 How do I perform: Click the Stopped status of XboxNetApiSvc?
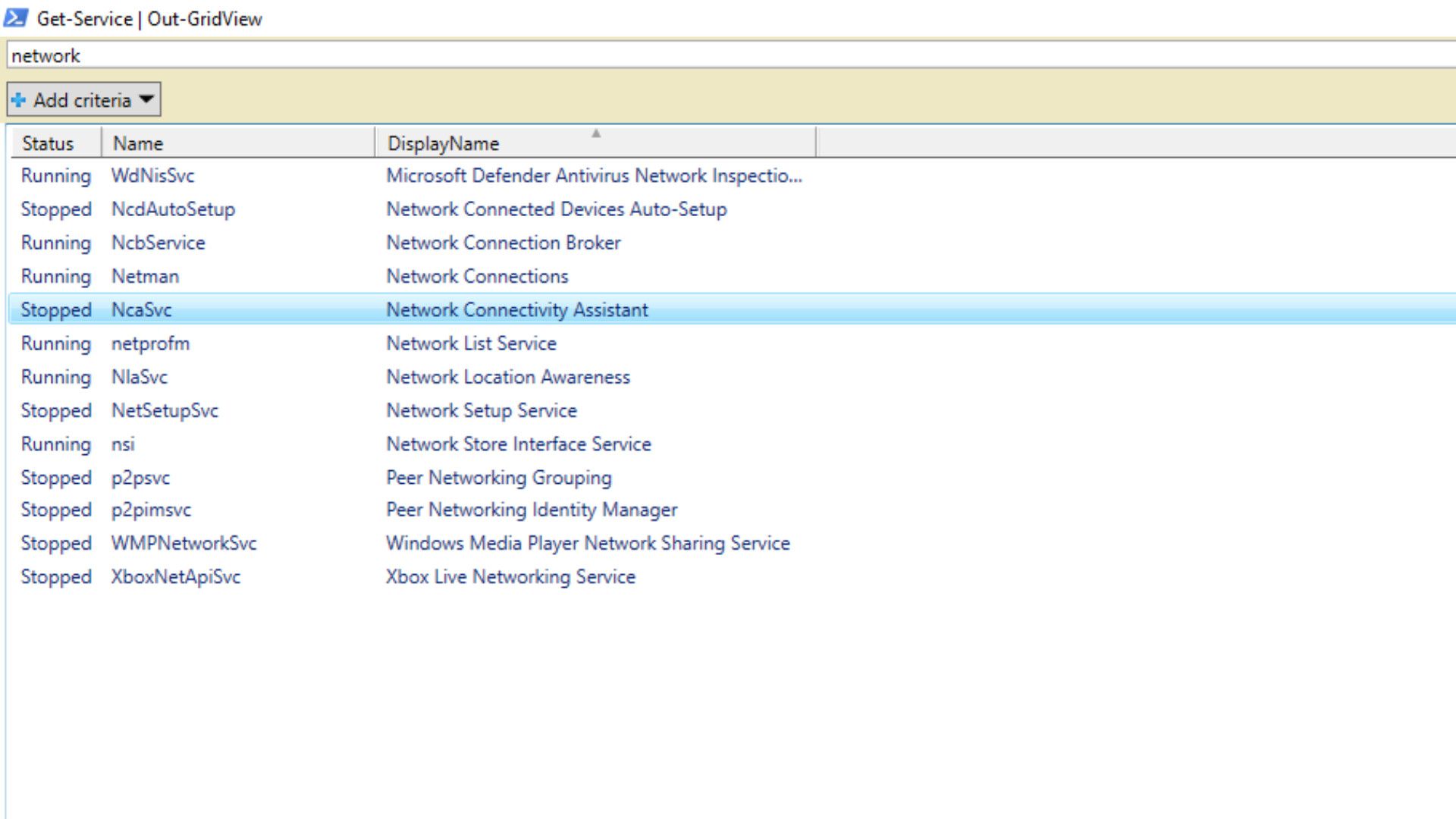click(56, 577)
